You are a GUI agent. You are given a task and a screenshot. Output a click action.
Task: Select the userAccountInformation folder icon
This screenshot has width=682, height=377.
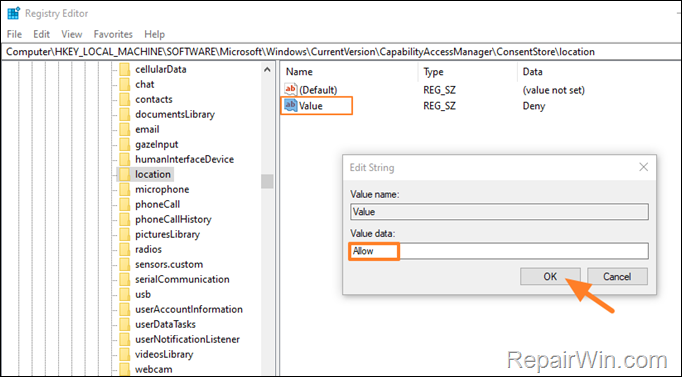pyautogui.click(x=125, y=310)
